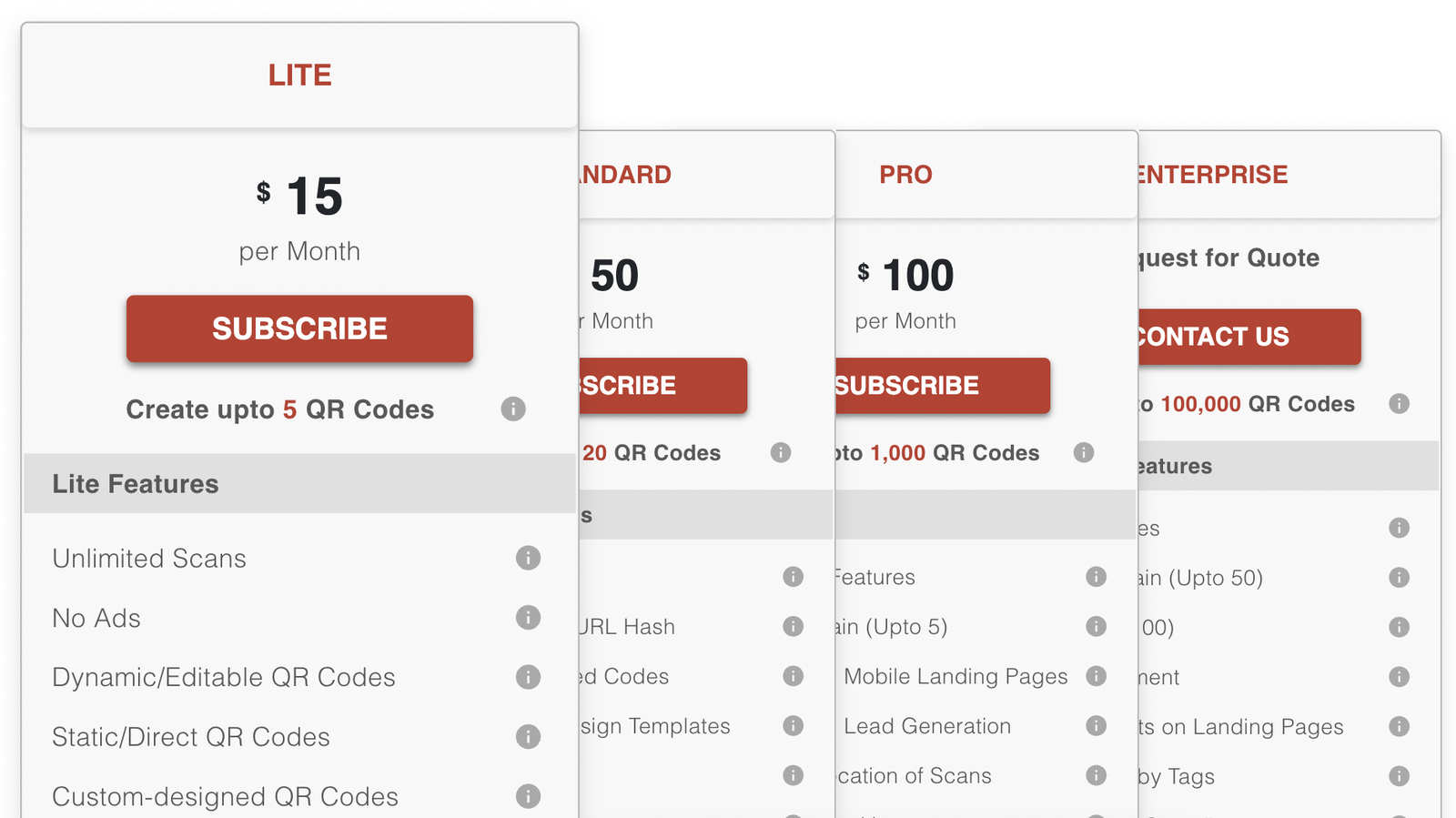View info for Dynamic/Editable QR Codes
The image size is (1456, 818).
coord(529,677)
